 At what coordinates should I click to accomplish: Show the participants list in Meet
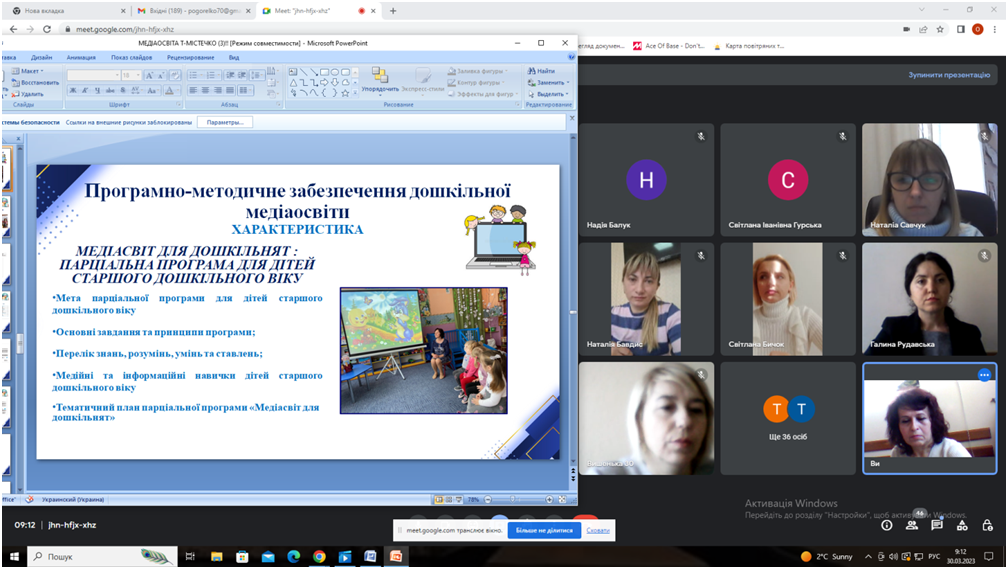coord(912,525)
